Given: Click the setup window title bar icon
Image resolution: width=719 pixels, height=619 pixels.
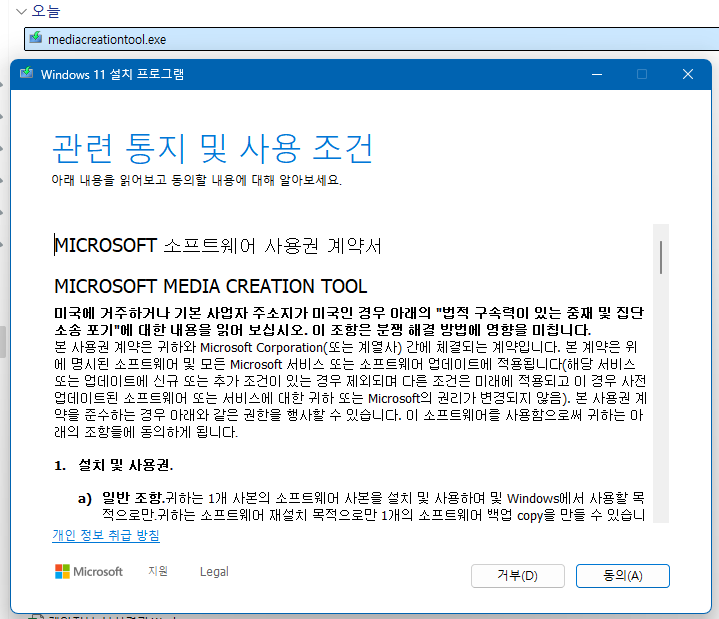Looking at the screenshot, I should 27,73.
